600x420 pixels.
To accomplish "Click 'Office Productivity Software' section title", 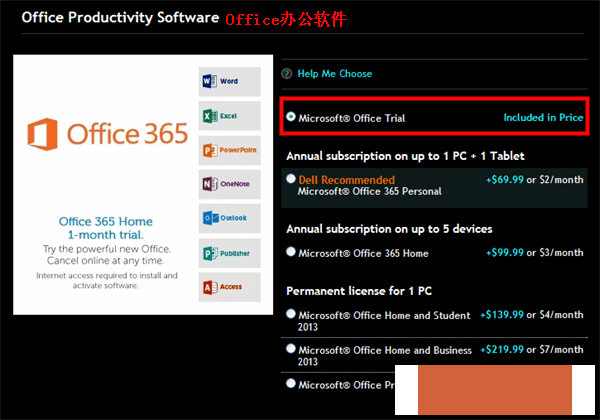I will click(x=120, y=18).
